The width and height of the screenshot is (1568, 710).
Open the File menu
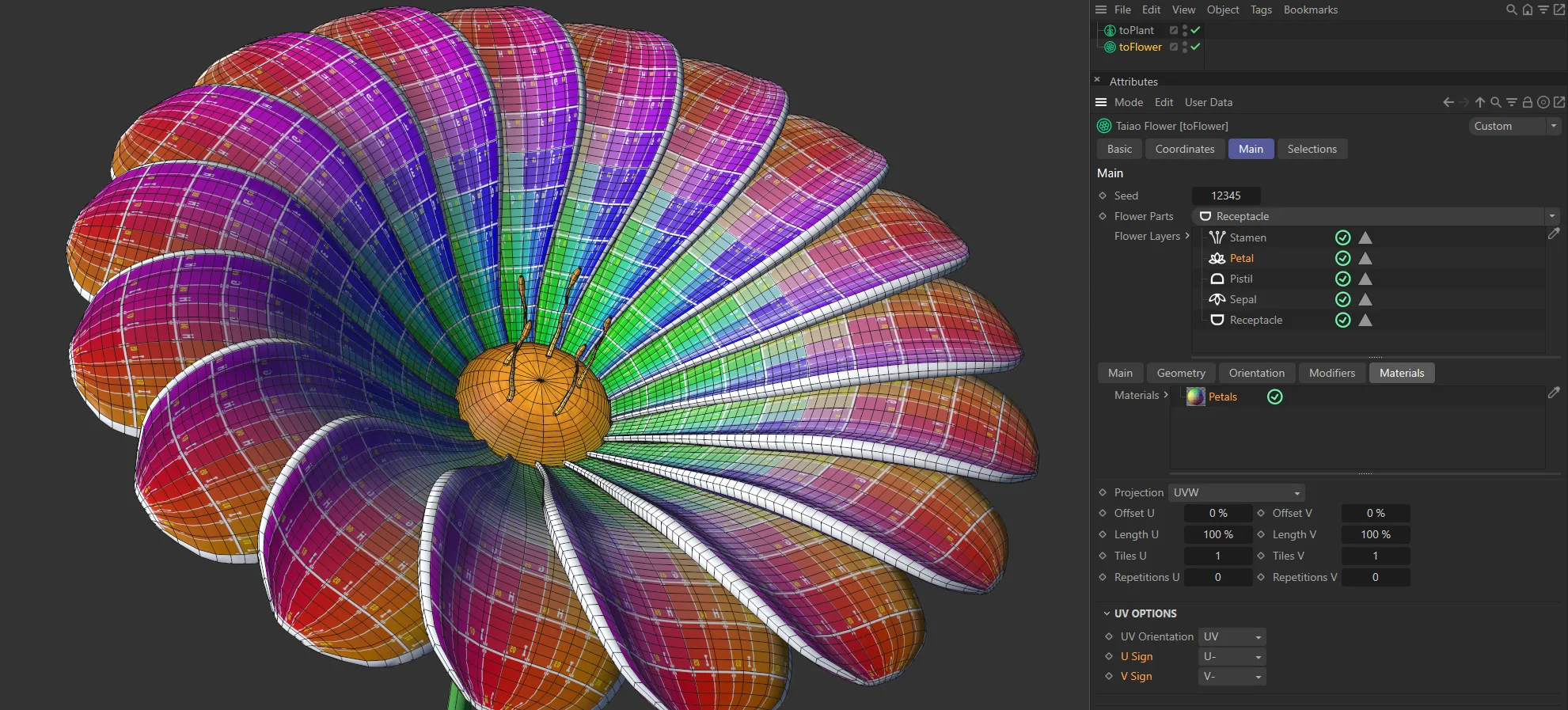[x=1122, y=9]
